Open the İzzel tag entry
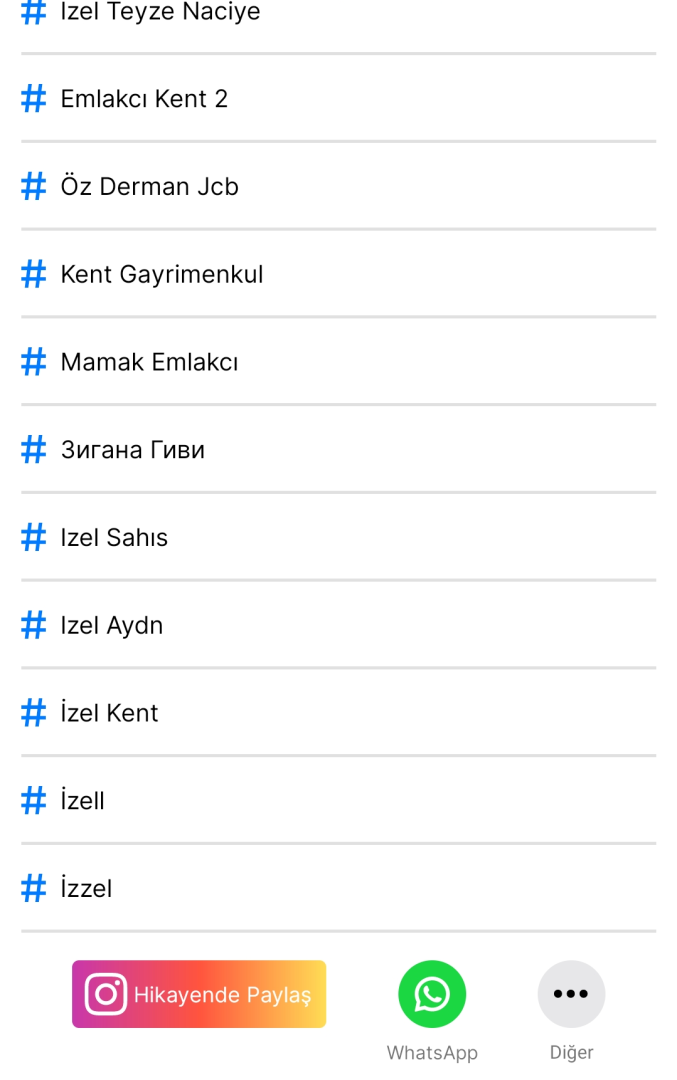This screenshot has width=677, height=1080. (86, 889)
